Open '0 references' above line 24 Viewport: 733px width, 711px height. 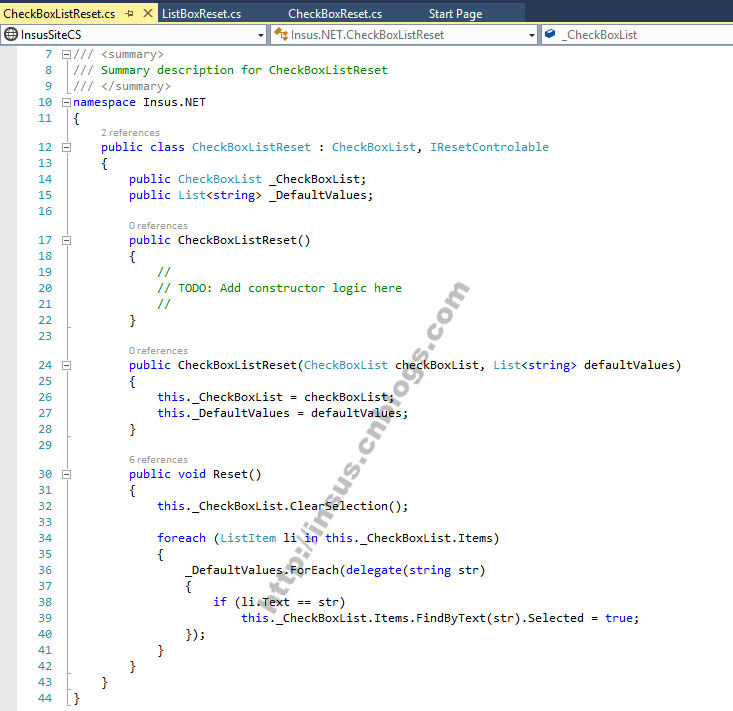pyautogui.click(x=158, y=351)
